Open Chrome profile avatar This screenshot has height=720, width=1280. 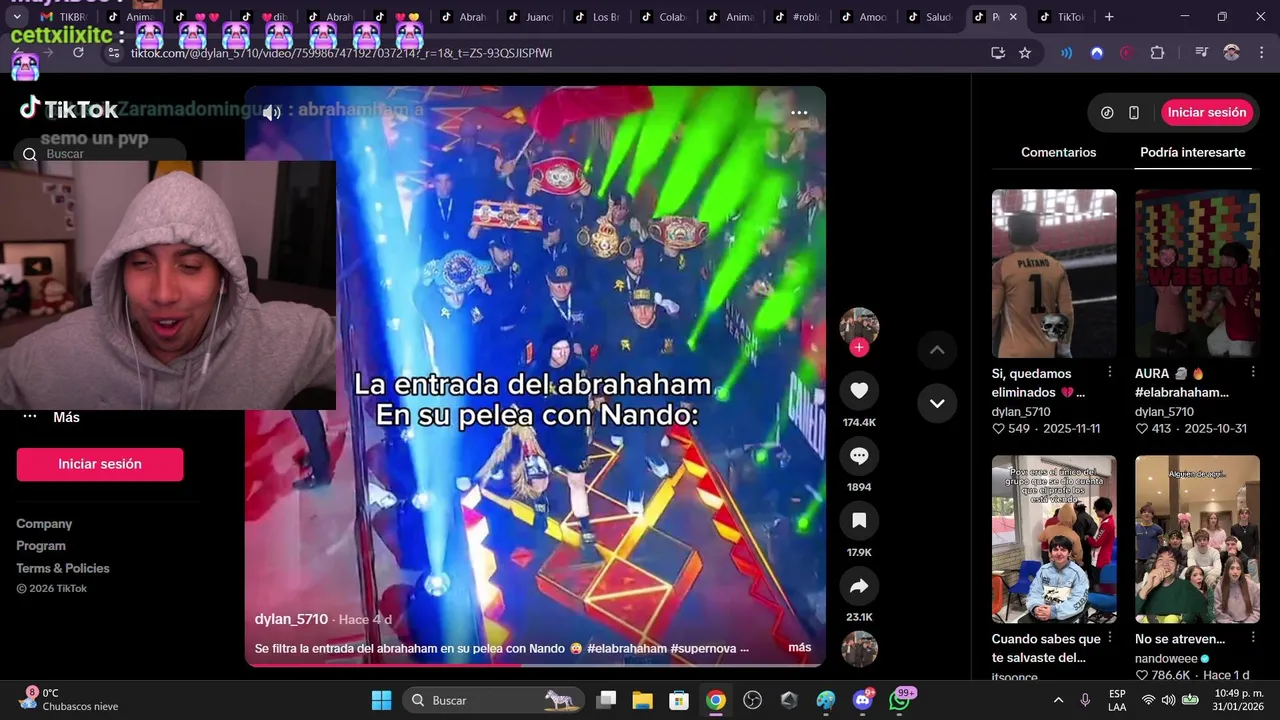(1231, 53)
